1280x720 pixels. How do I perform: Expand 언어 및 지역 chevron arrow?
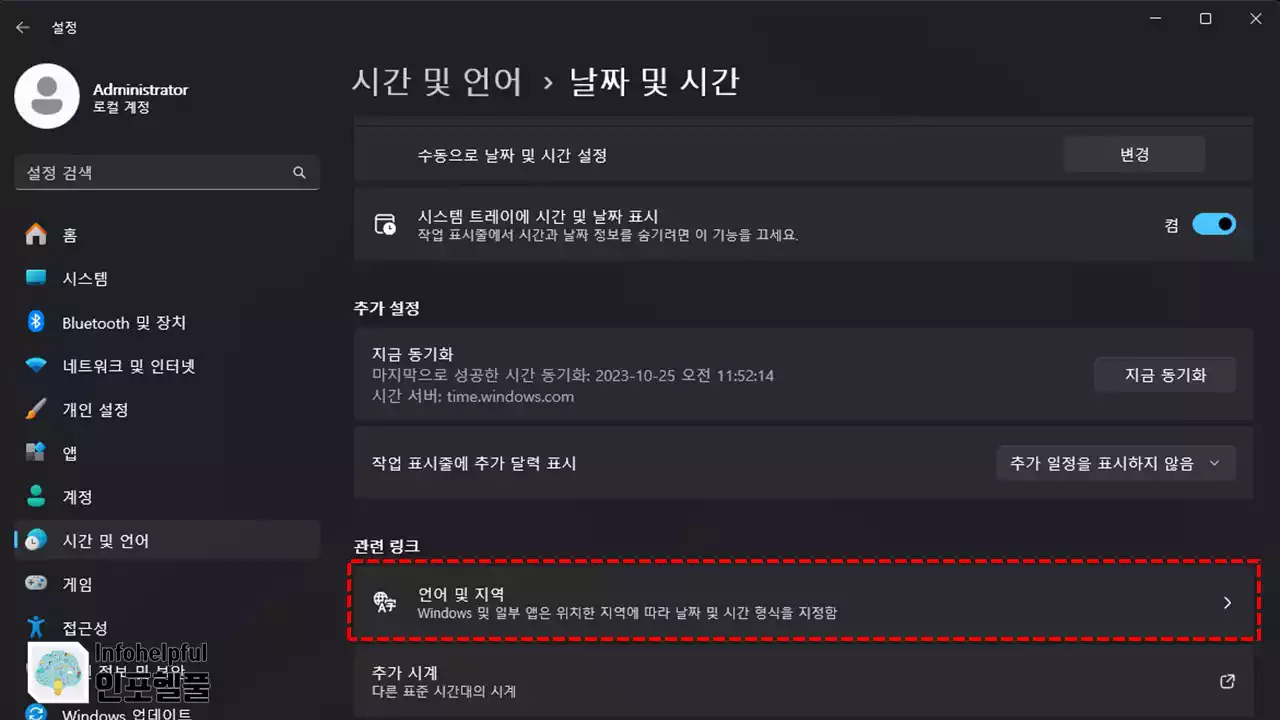click(x=1227, y=603)
